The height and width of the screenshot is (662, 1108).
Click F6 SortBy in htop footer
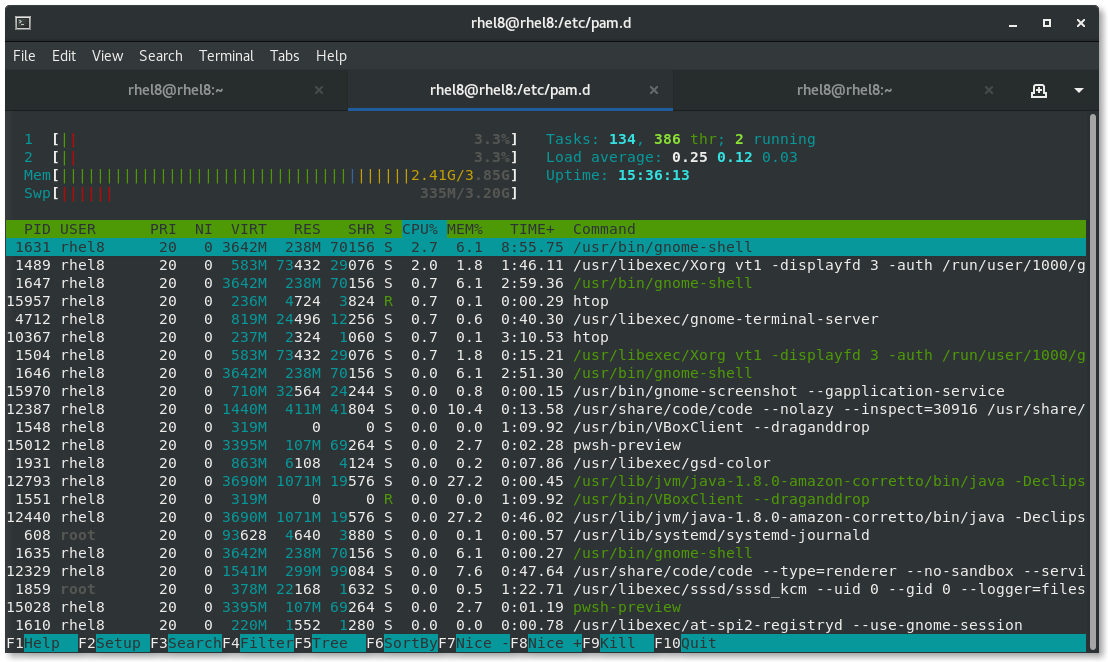click(x=402, y=643)
